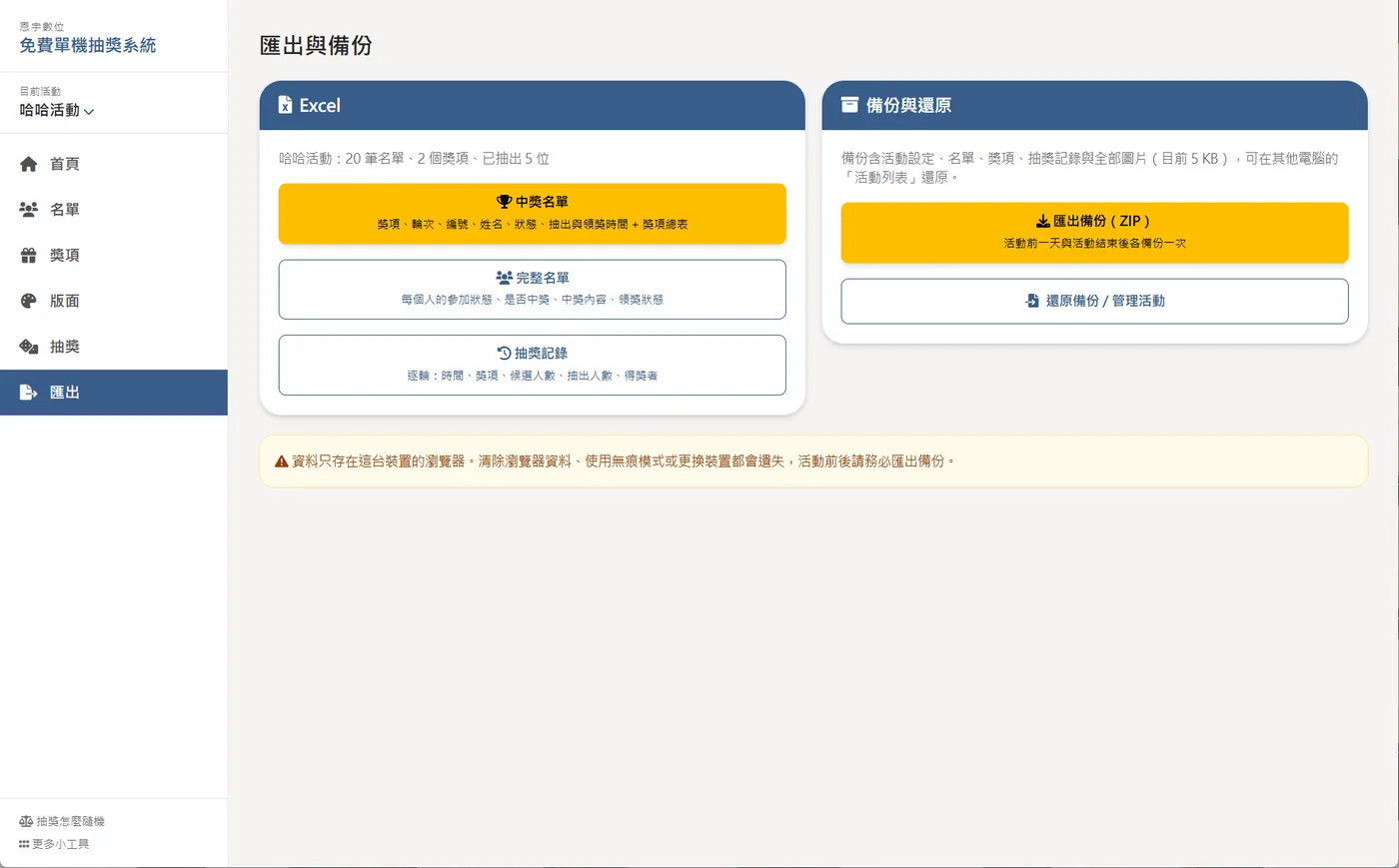The width and height of the screenshot is (1399, 868).
Task: Open the 抽獎 page label
Action: pyautogui.click(x=65, y=347)
